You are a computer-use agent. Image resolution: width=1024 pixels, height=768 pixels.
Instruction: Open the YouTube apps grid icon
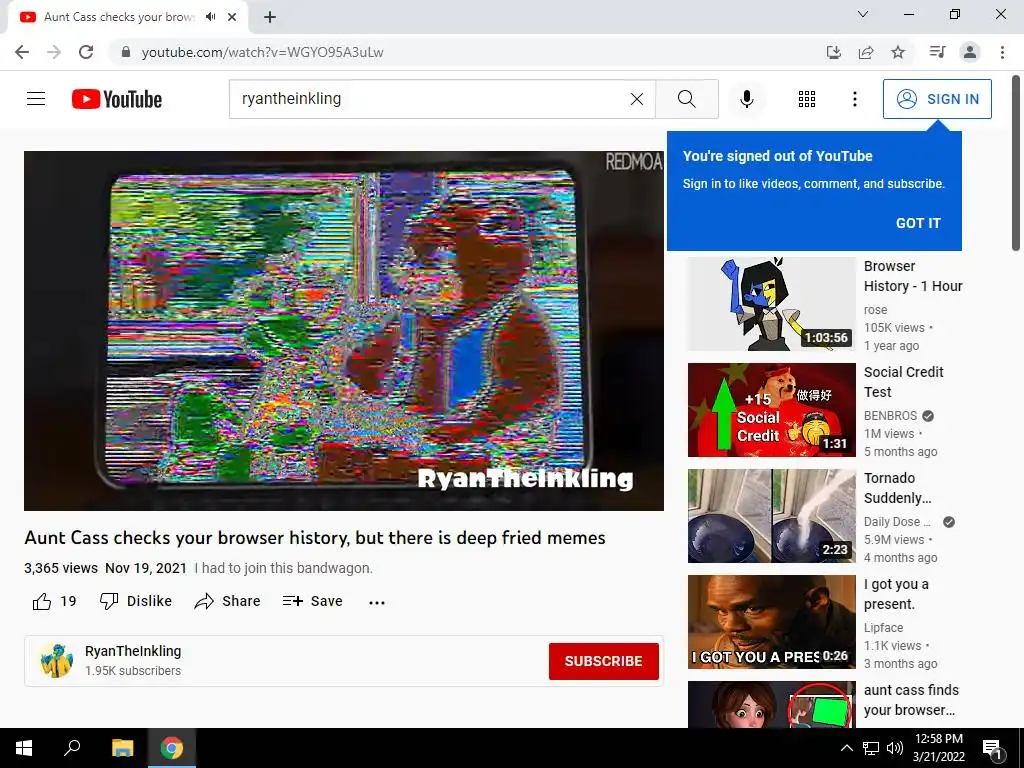807,99
